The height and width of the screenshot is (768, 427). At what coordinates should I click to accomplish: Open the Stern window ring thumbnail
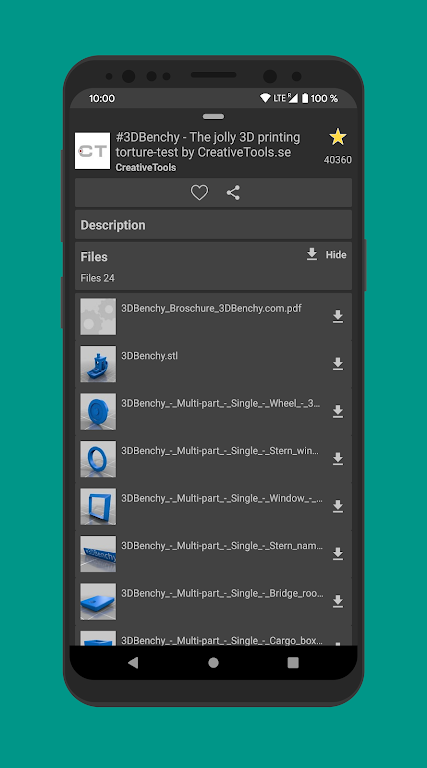coord(98,458)
